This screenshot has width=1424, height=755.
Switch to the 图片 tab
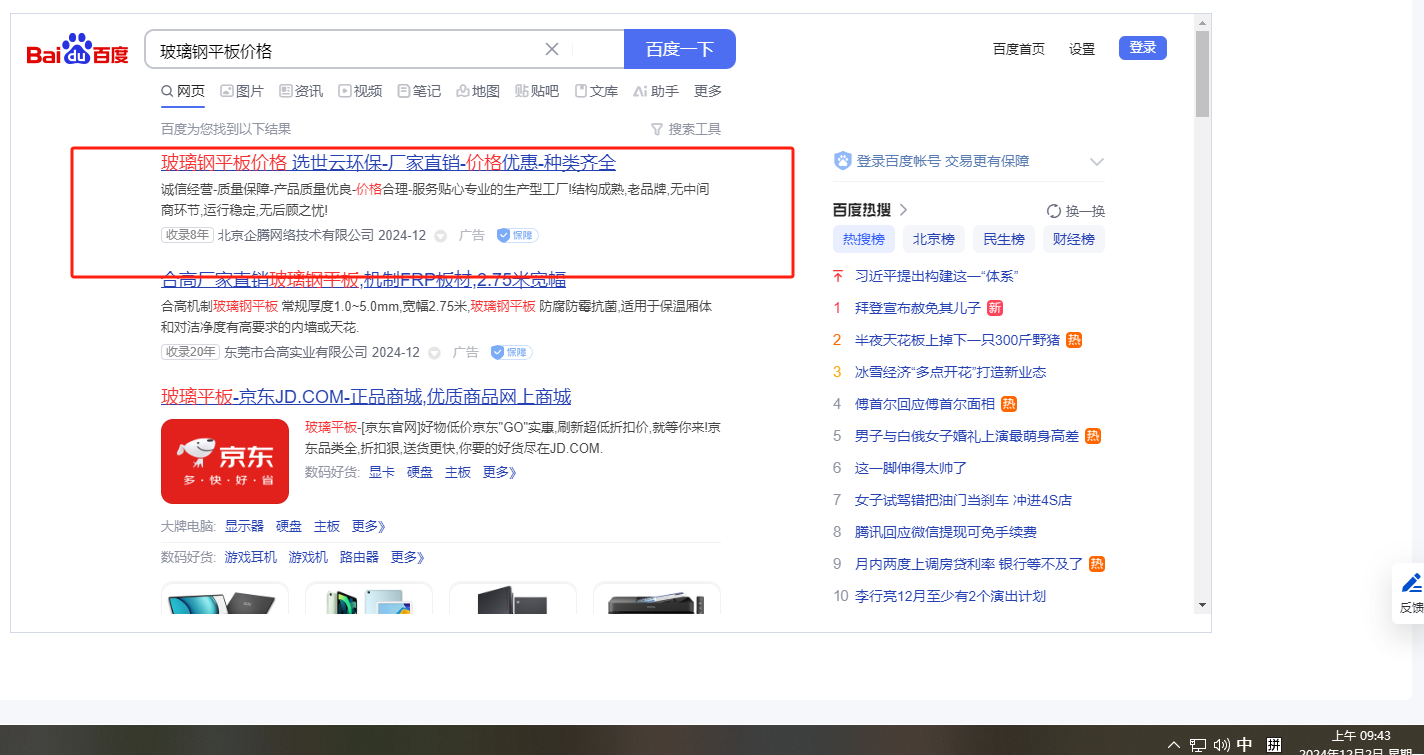pos(241,91)
